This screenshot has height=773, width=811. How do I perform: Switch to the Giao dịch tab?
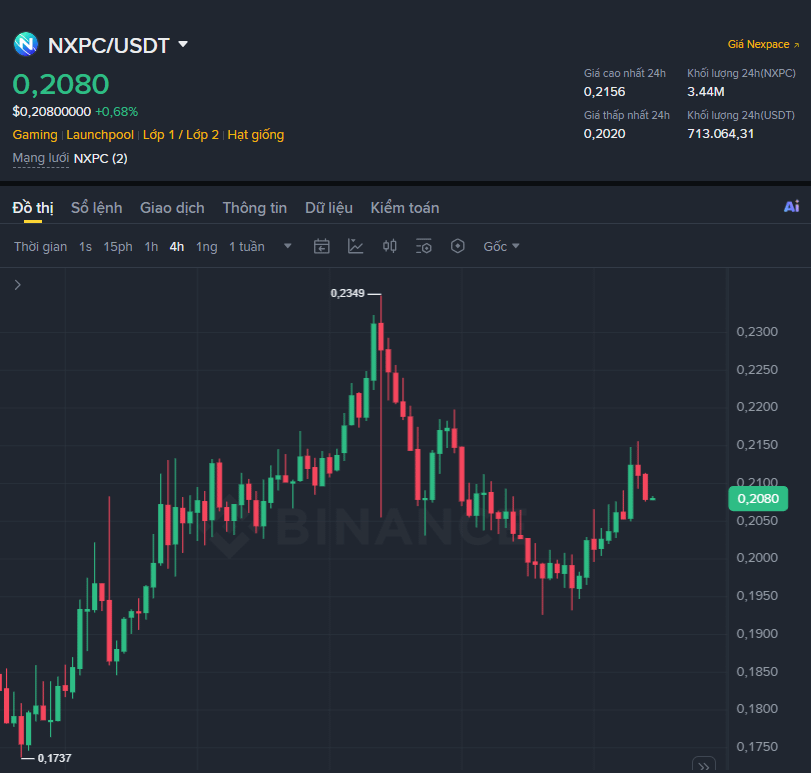click(172, 208)
